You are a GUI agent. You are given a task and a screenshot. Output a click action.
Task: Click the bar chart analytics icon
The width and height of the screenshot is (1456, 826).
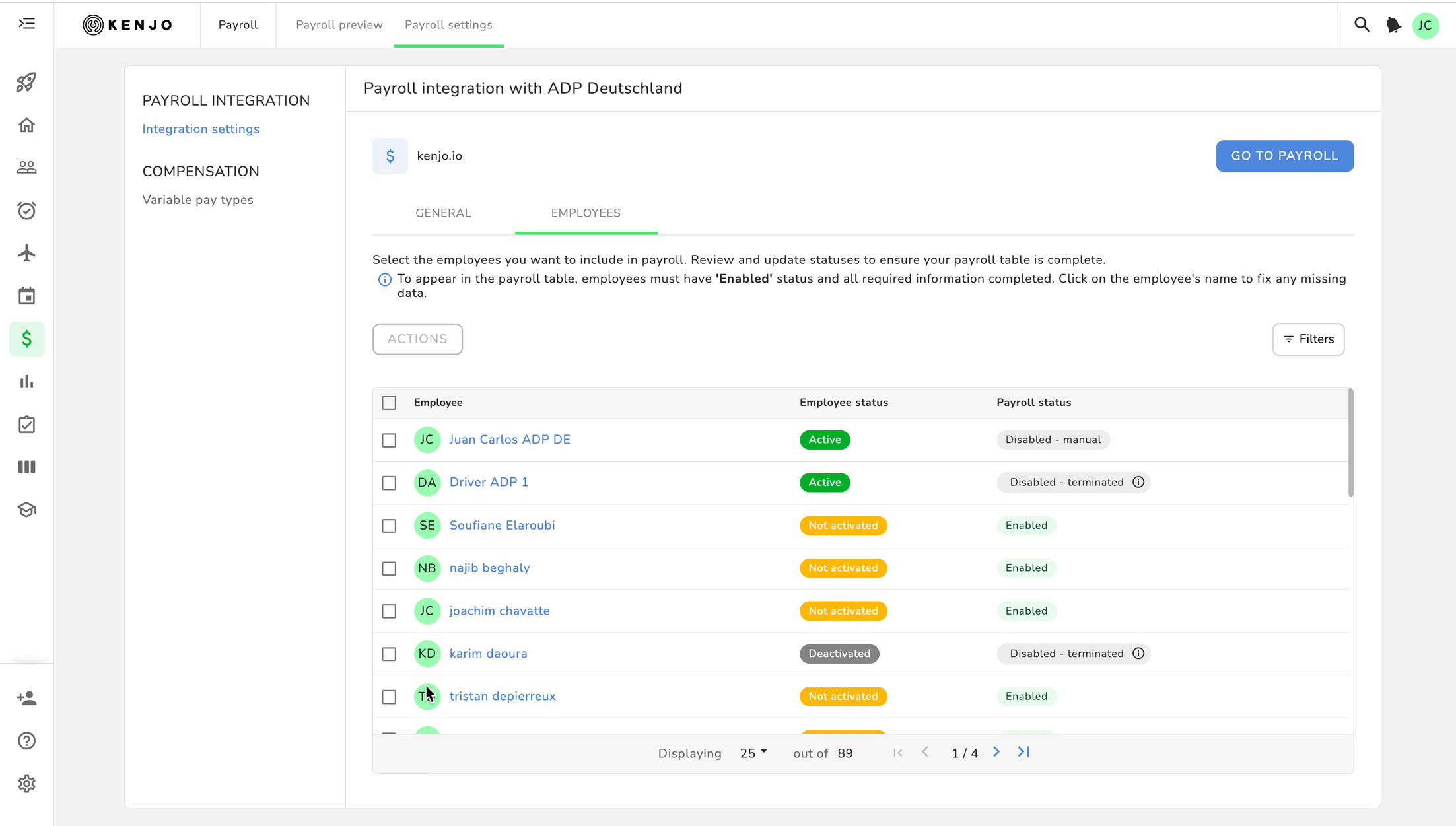click(26, 382)
